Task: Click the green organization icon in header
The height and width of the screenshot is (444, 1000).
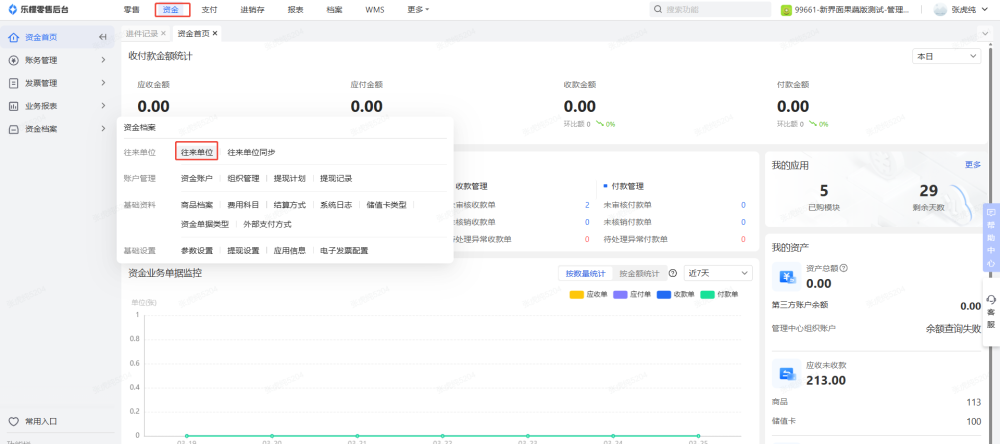Action: click(787, 10)
